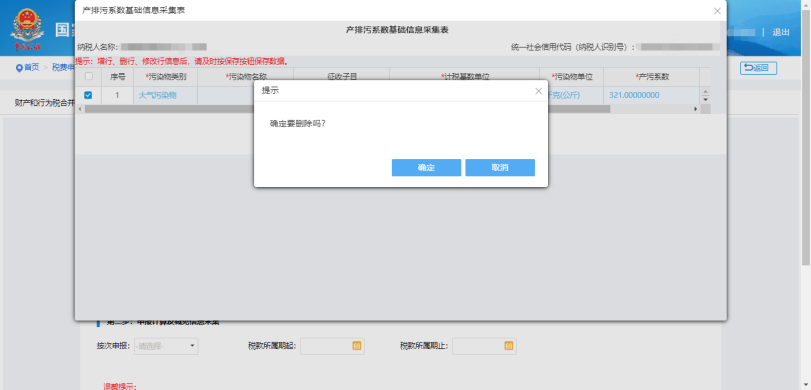Click the national tax emblem logo
This screenshot has width=811, height=390.
point(27,29)
